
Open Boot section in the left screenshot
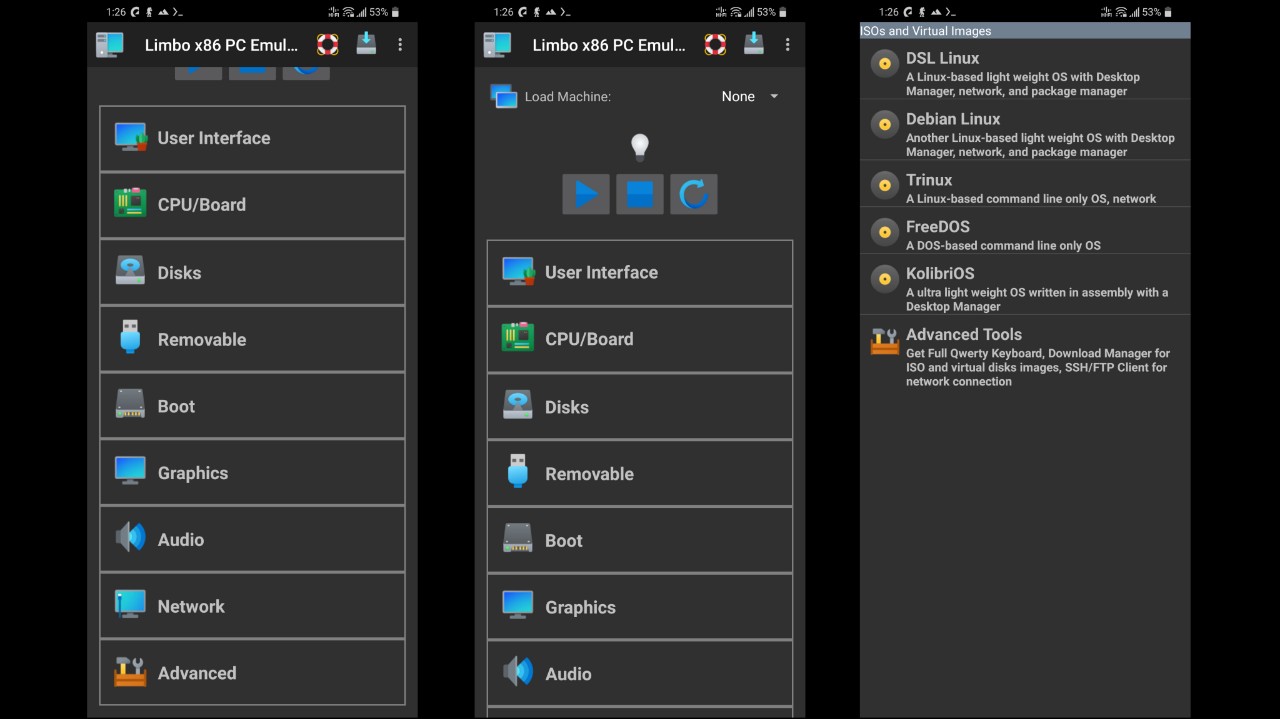(x=252, y=406)
